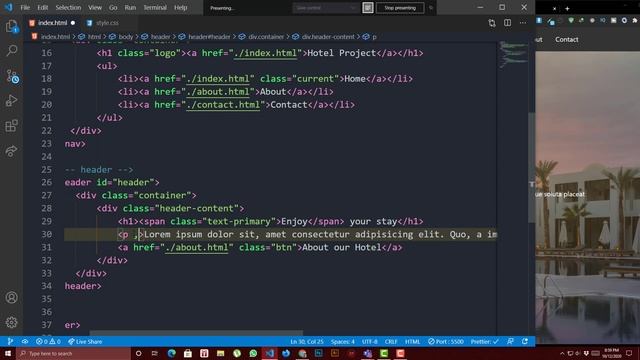Viewport: 640px width, 360px height.
Task: Open WhatsApp from the taskbar
Action: (x=253, y=353)
